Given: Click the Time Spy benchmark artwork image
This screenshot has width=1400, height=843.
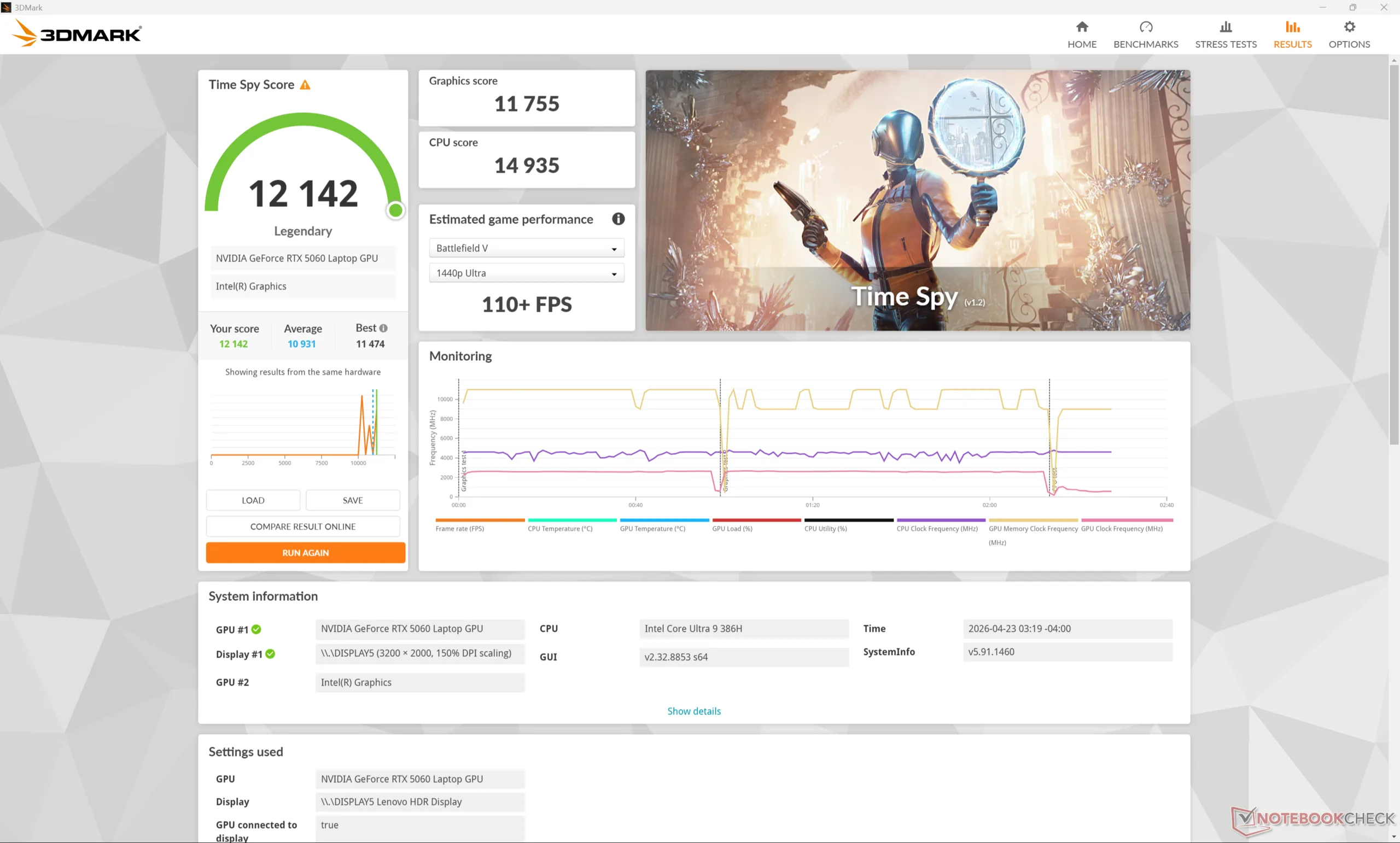Looking at the screenshot, I should point(917,200).
